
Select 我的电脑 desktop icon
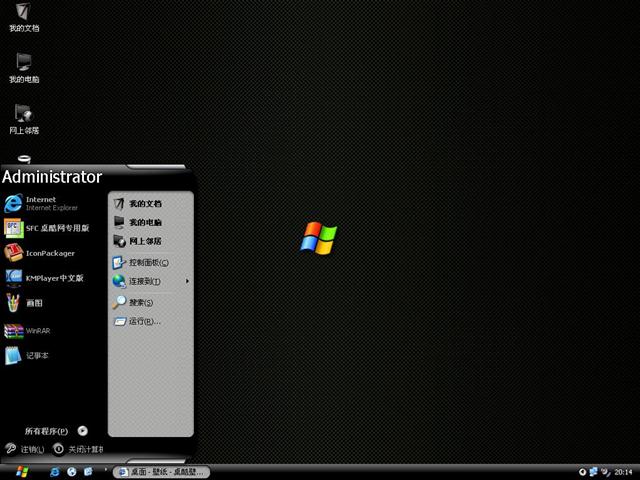(24, 68)
